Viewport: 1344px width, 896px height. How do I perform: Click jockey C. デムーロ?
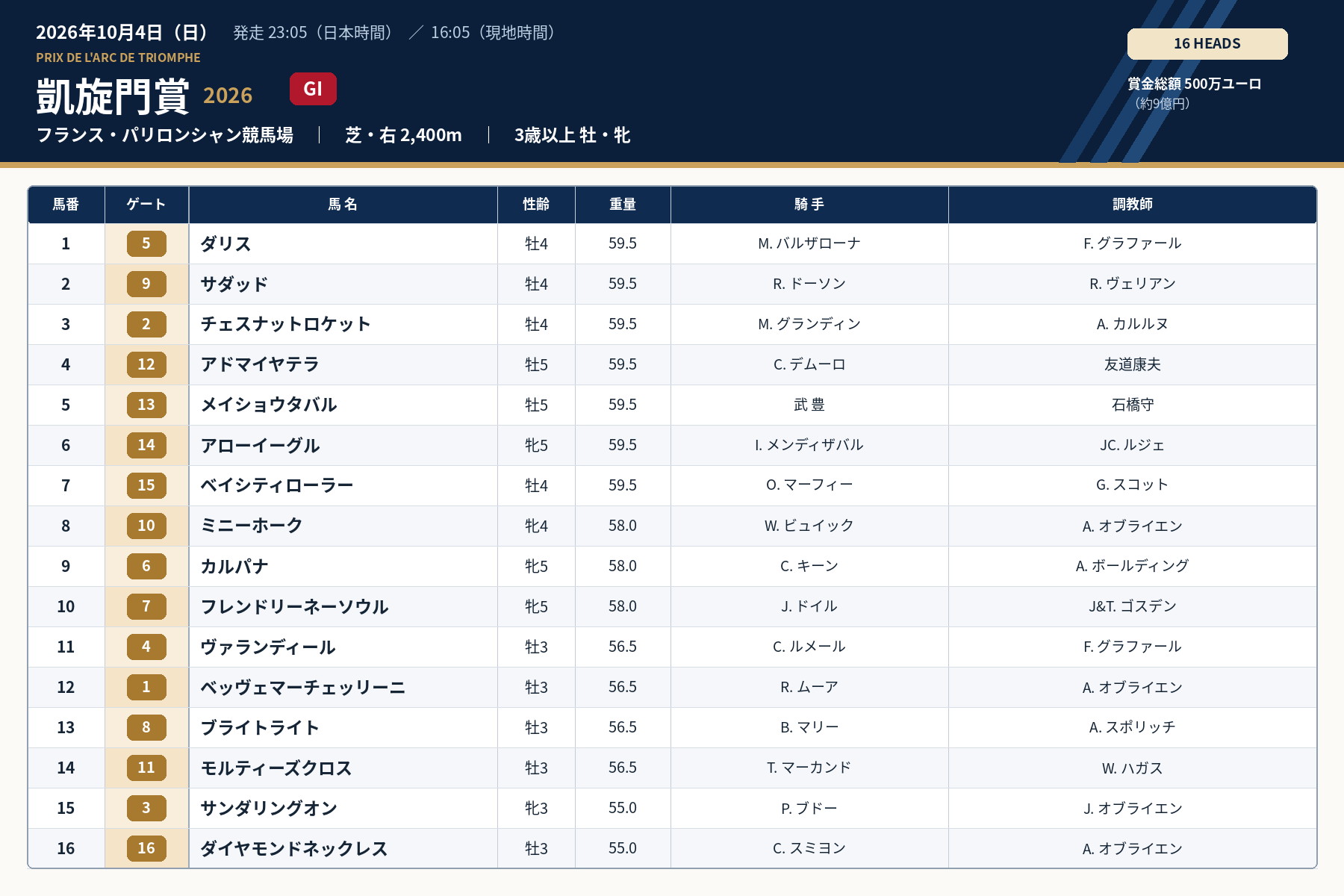tap(809, 364)
